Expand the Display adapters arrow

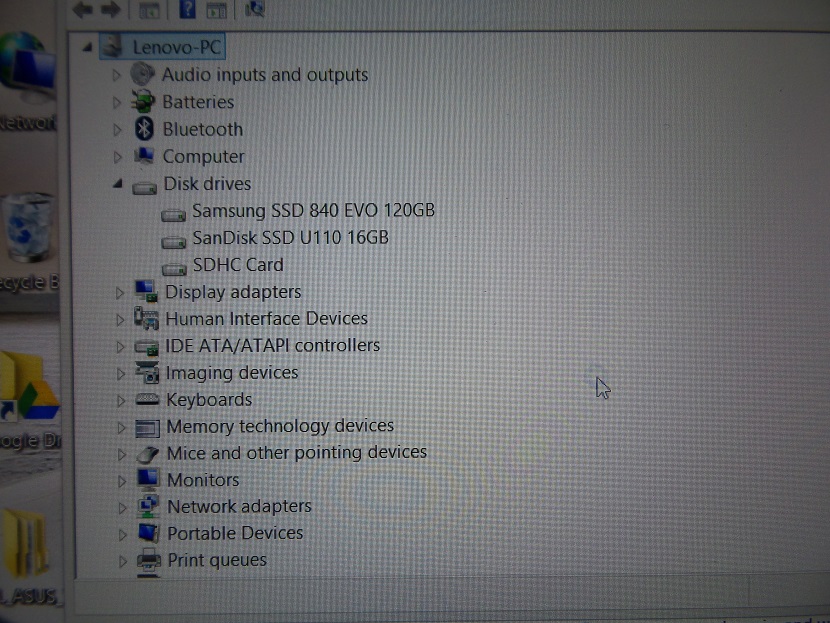(x=120, y=292)
